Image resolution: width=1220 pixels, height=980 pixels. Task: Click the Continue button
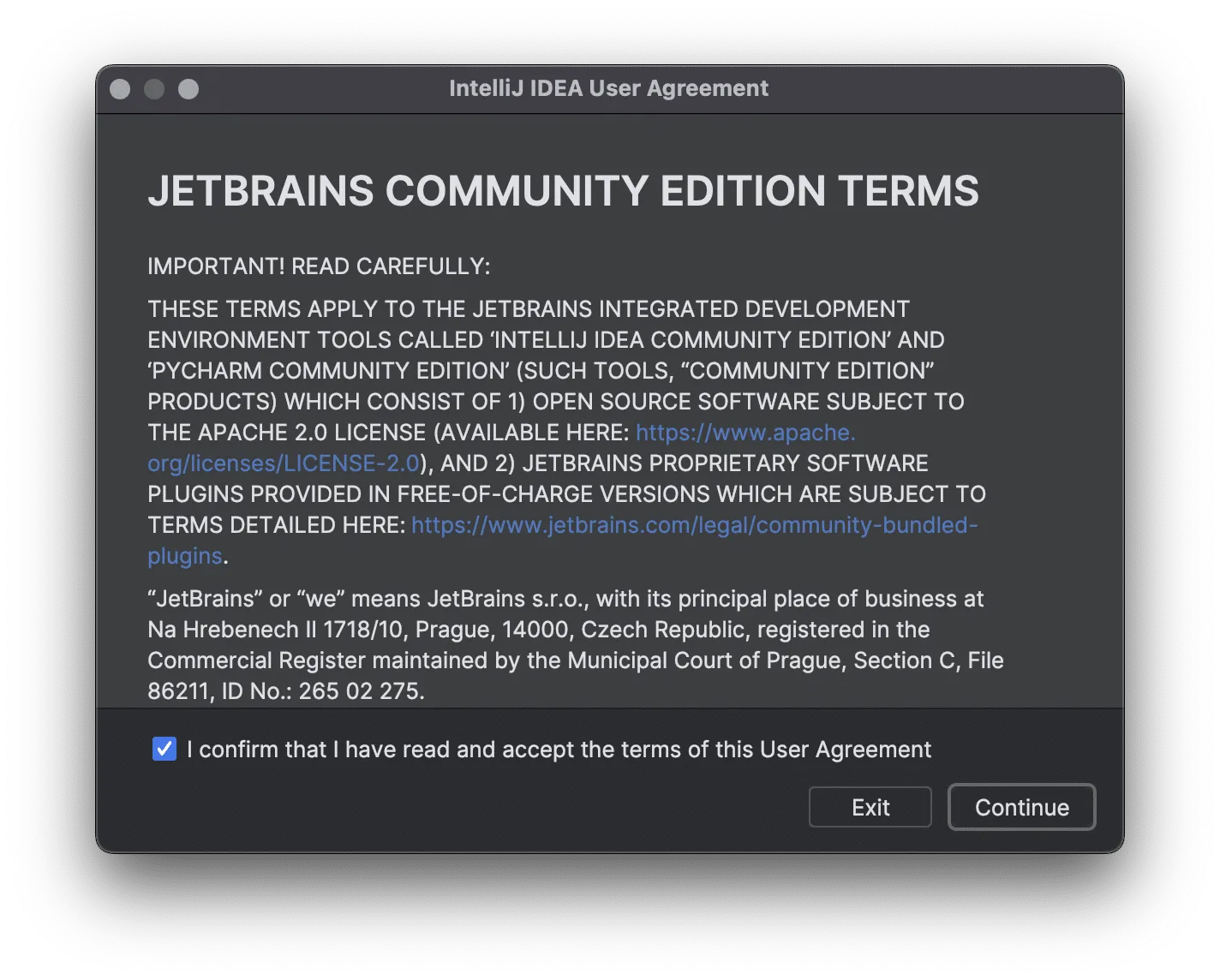tap(1021, 807)
